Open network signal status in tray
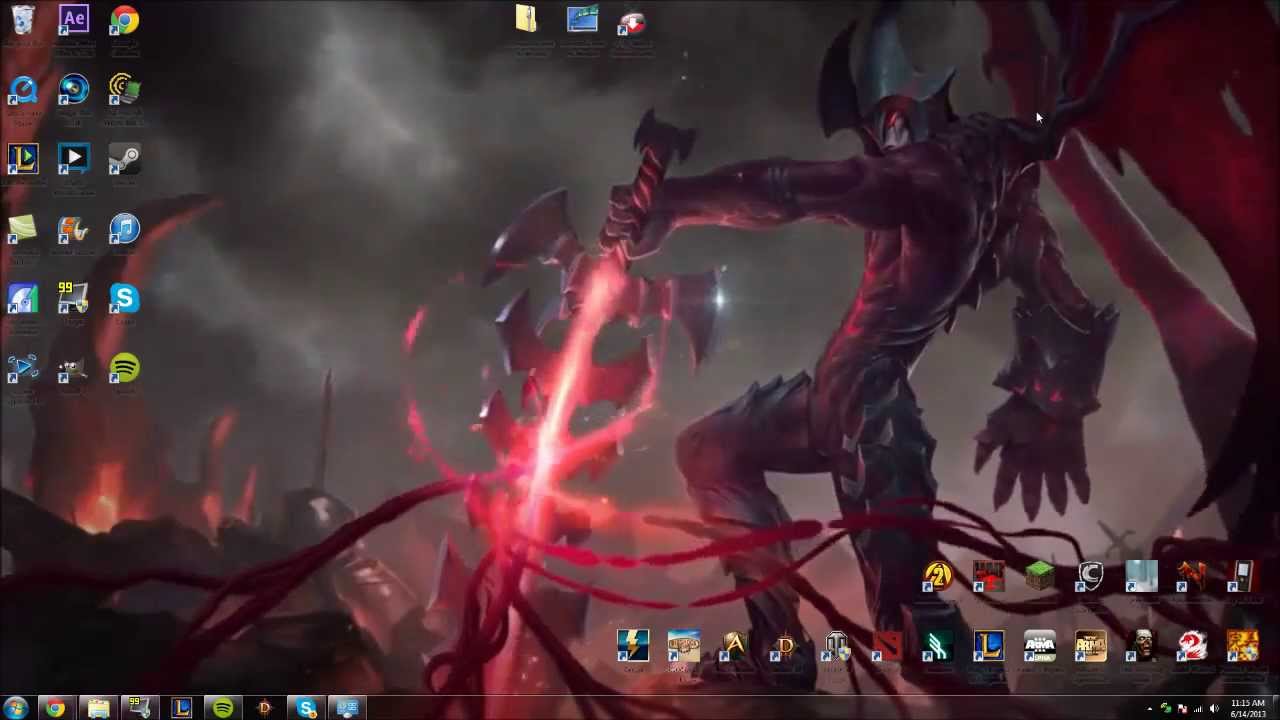1280x720 pixels. 1198,709
